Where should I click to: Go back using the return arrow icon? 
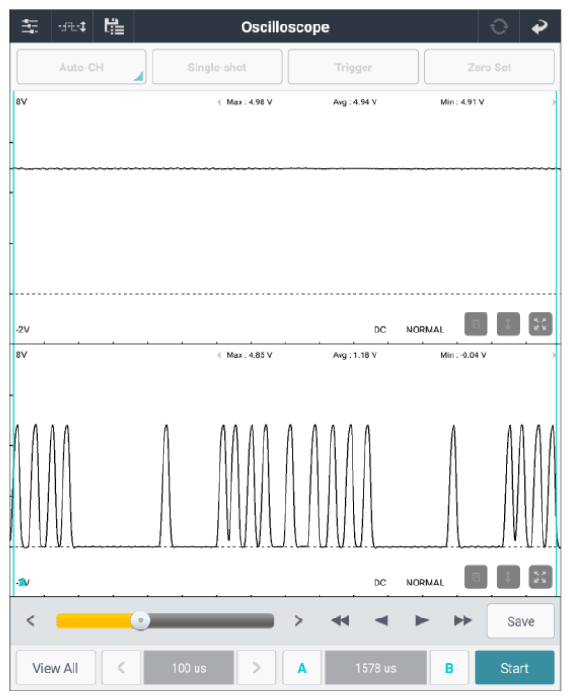pyautogui.click(x=540, y=27)
